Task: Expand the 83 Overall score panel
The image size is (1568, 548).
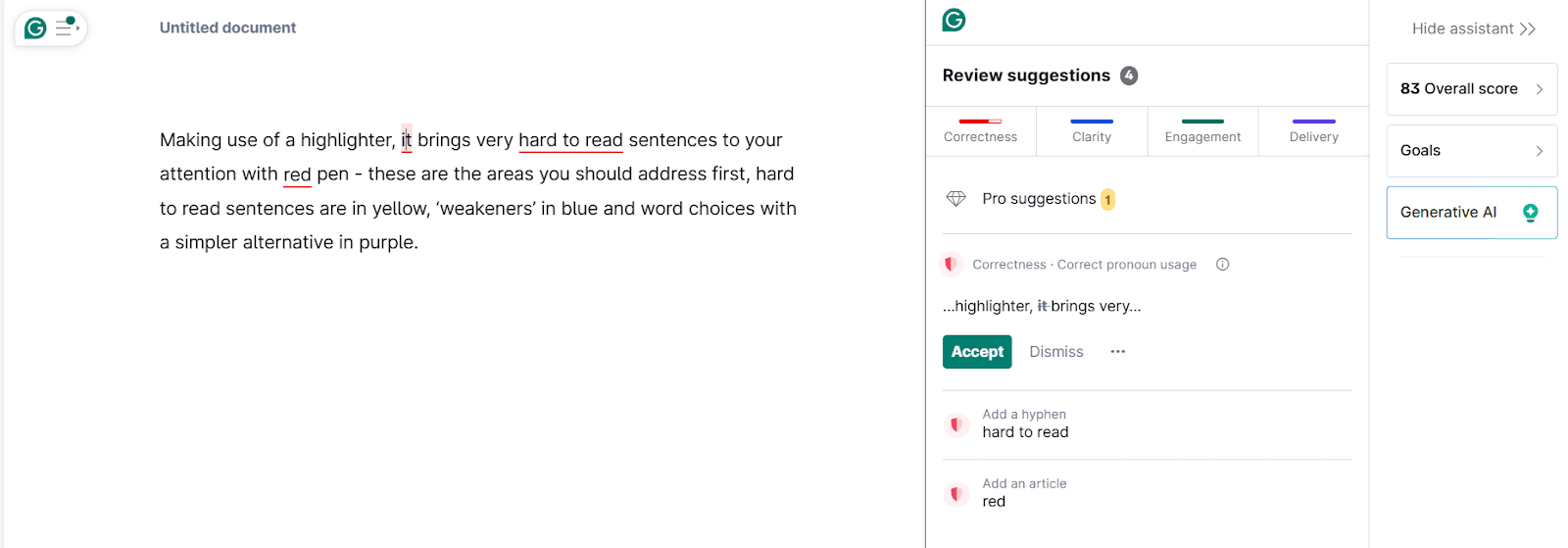Action: [x=1472, y=89]
